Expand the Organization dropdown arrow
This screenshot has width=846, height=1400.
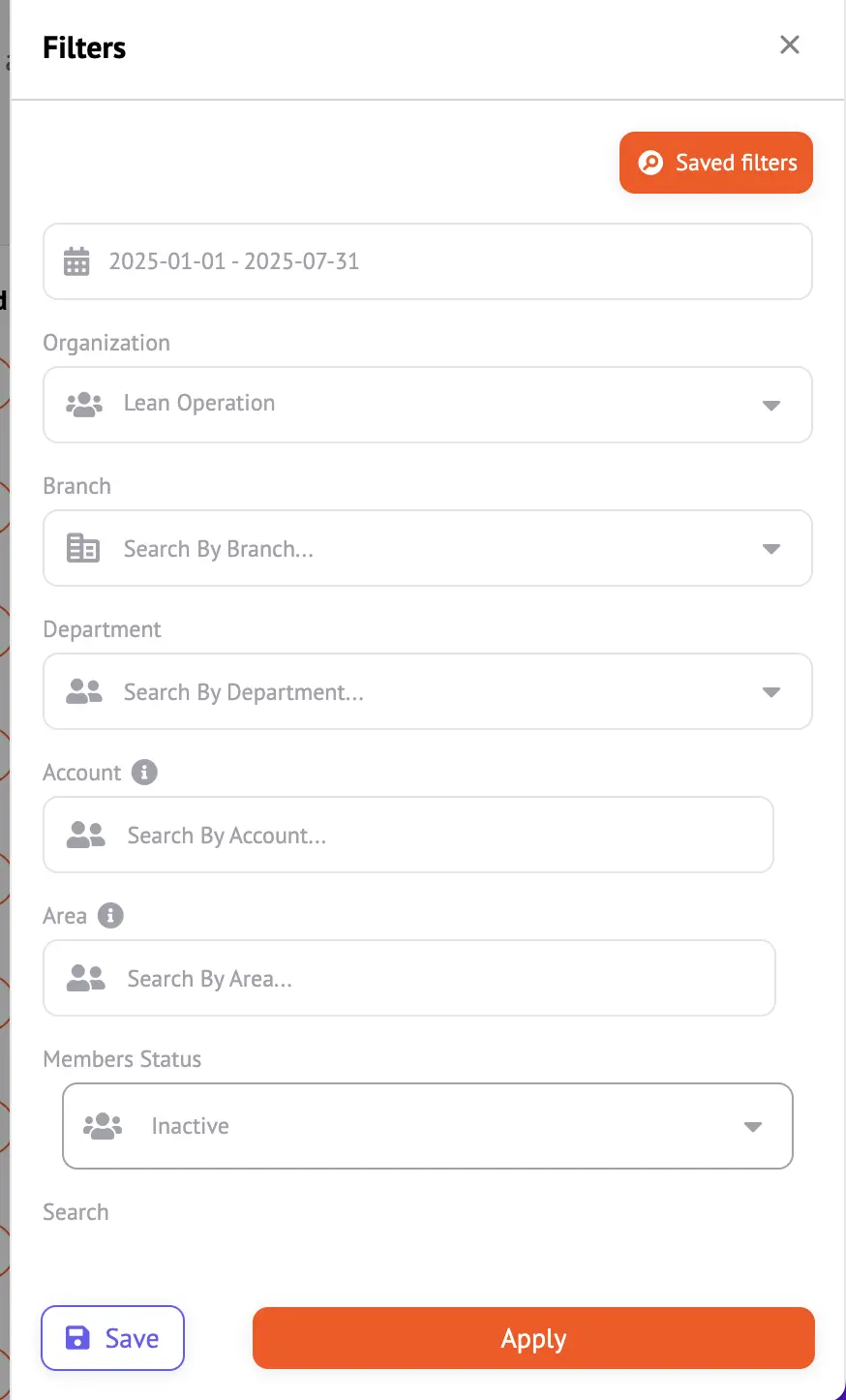click(x=771, y=405)
